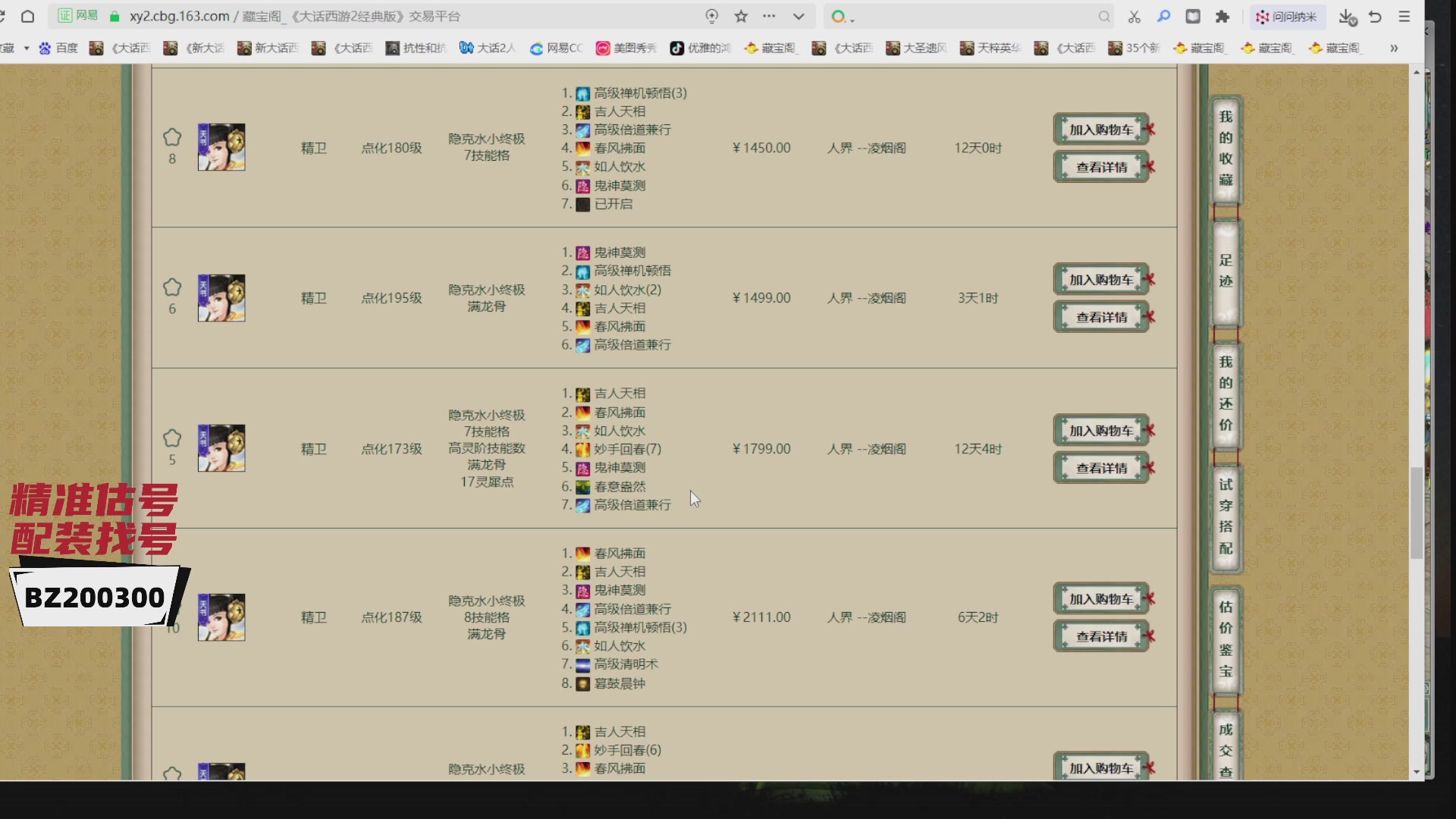Click 查看详情 for ¥1499.00 listing
This screenshot has width=1456, height=819.
[x=1100, y=317]
